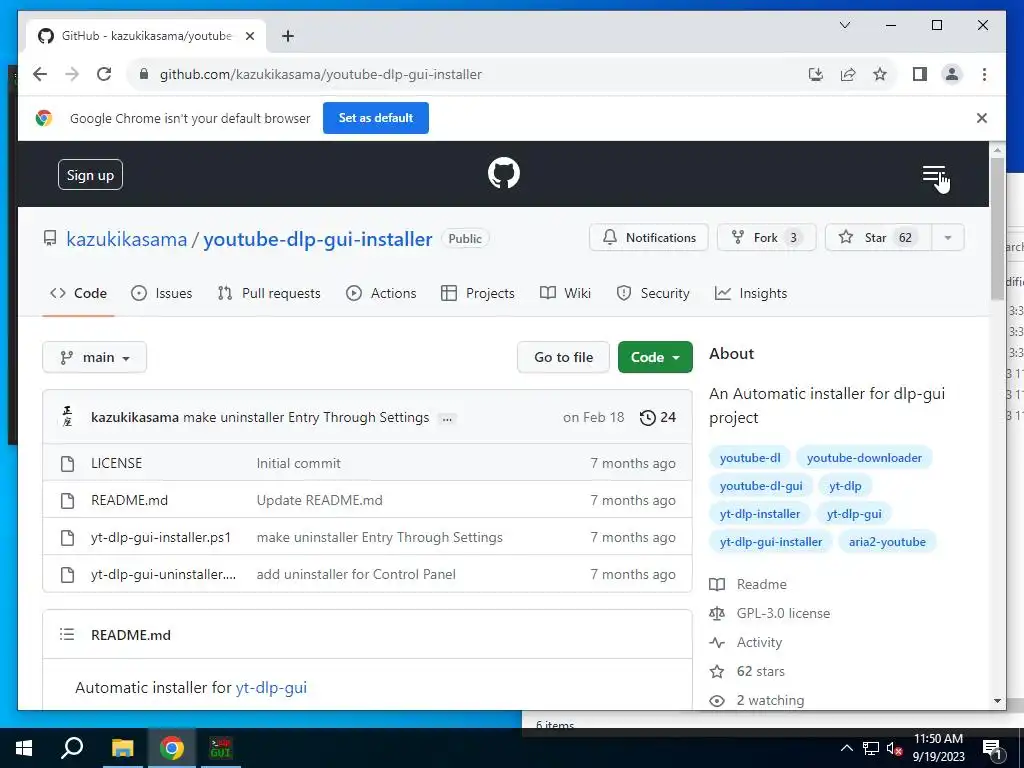Click youtube-dl-gui topic tag
1024x768 pixels.
[x=761, y=486]
